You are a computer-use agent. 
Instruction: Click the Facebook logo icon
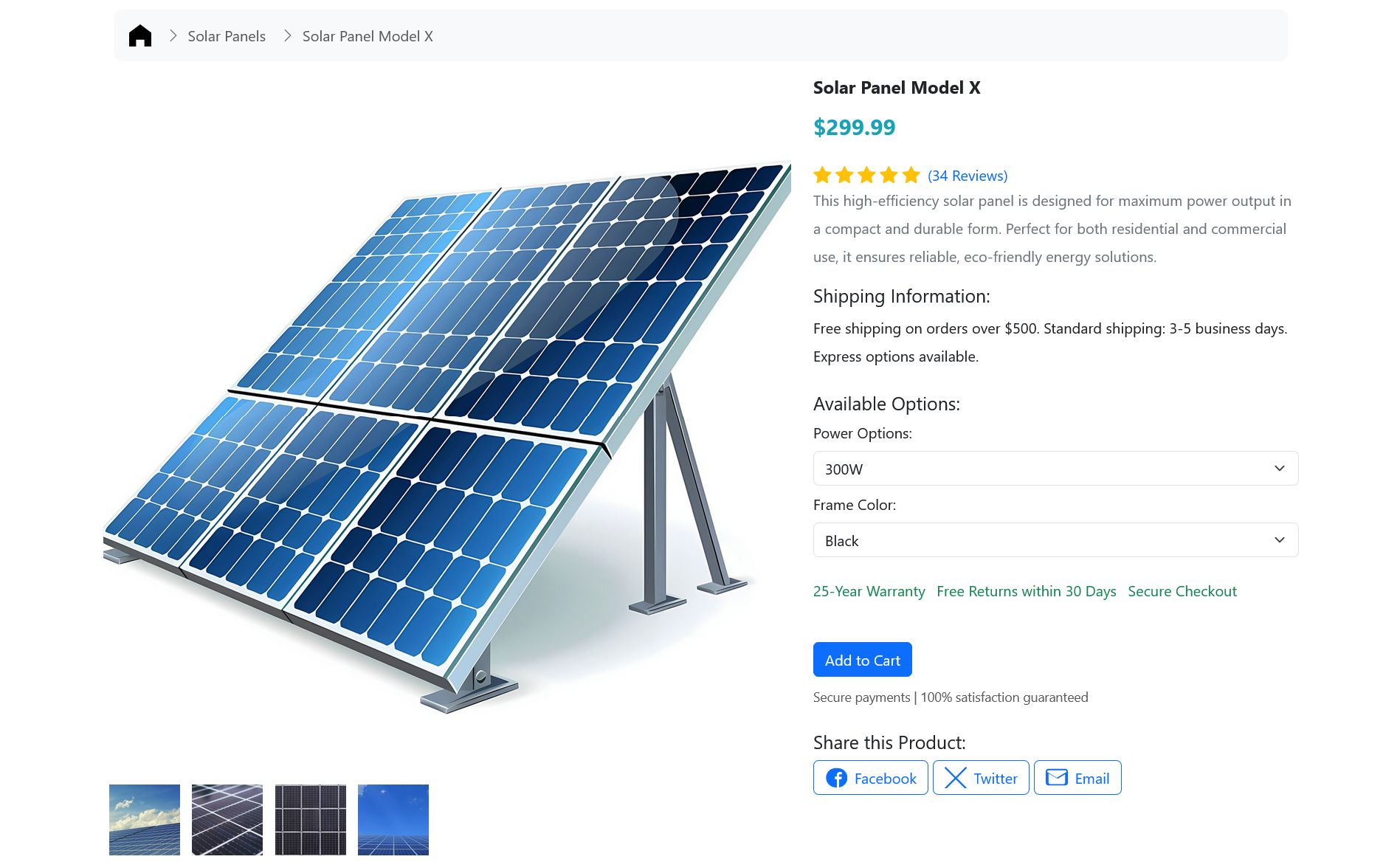pos(836,778)
